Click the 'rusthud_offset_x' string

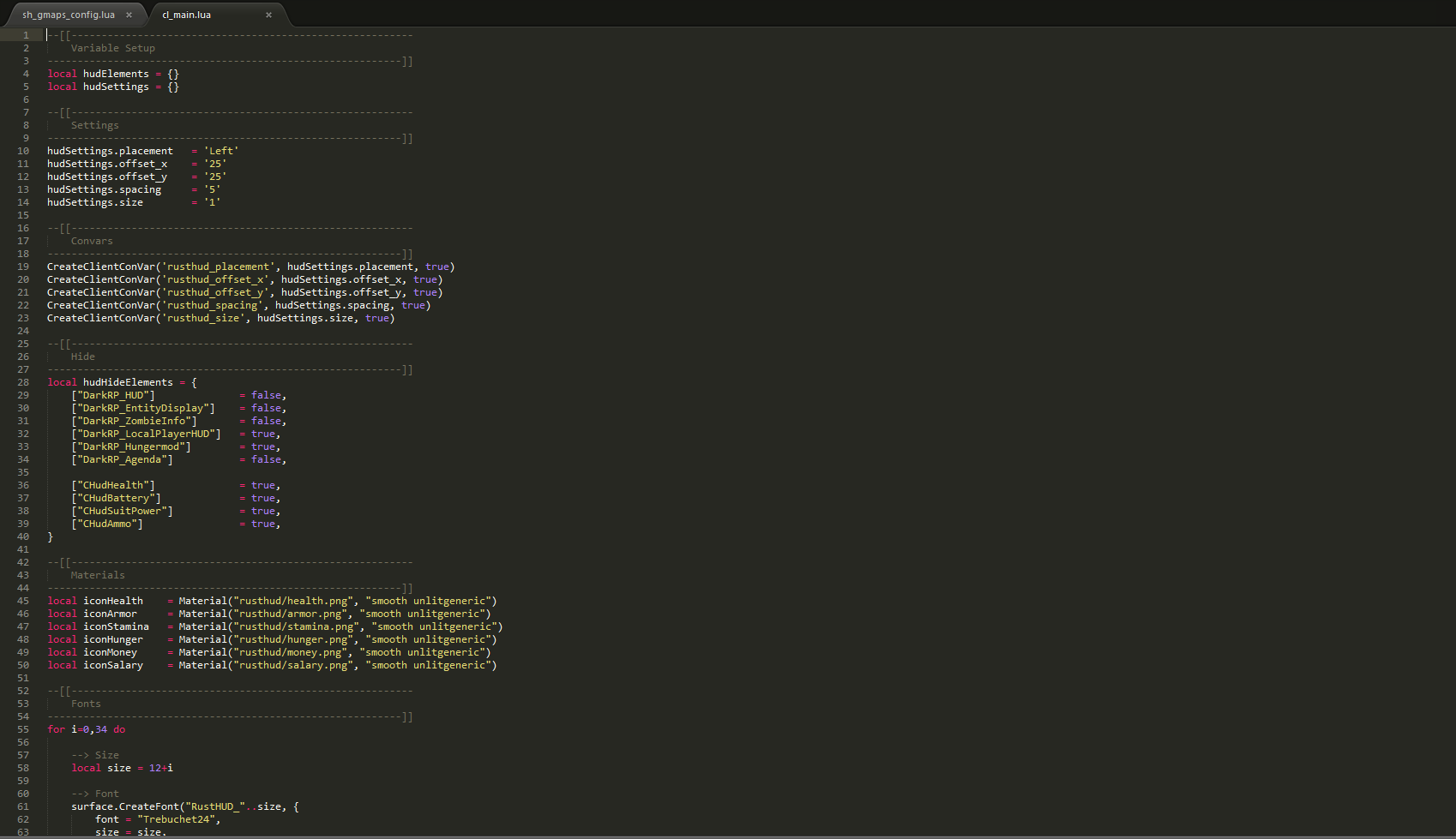point(215,279)
